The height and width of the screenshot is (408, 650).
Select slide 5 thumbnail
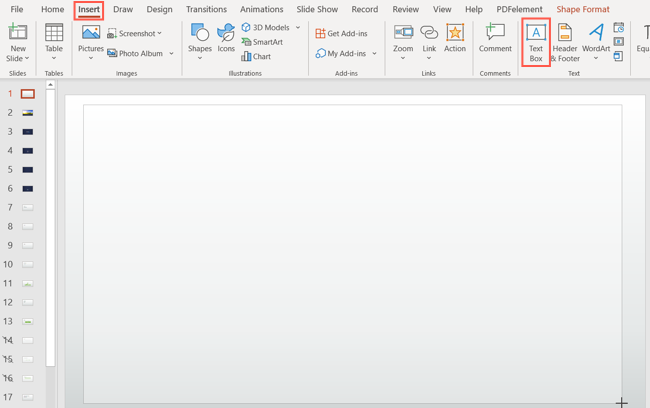[x=28, y=170]
